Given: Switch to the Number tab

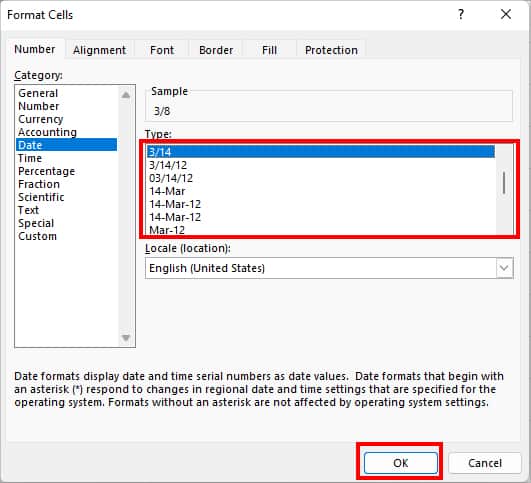Looking at the screenshot, I should [x=35, y=49].
